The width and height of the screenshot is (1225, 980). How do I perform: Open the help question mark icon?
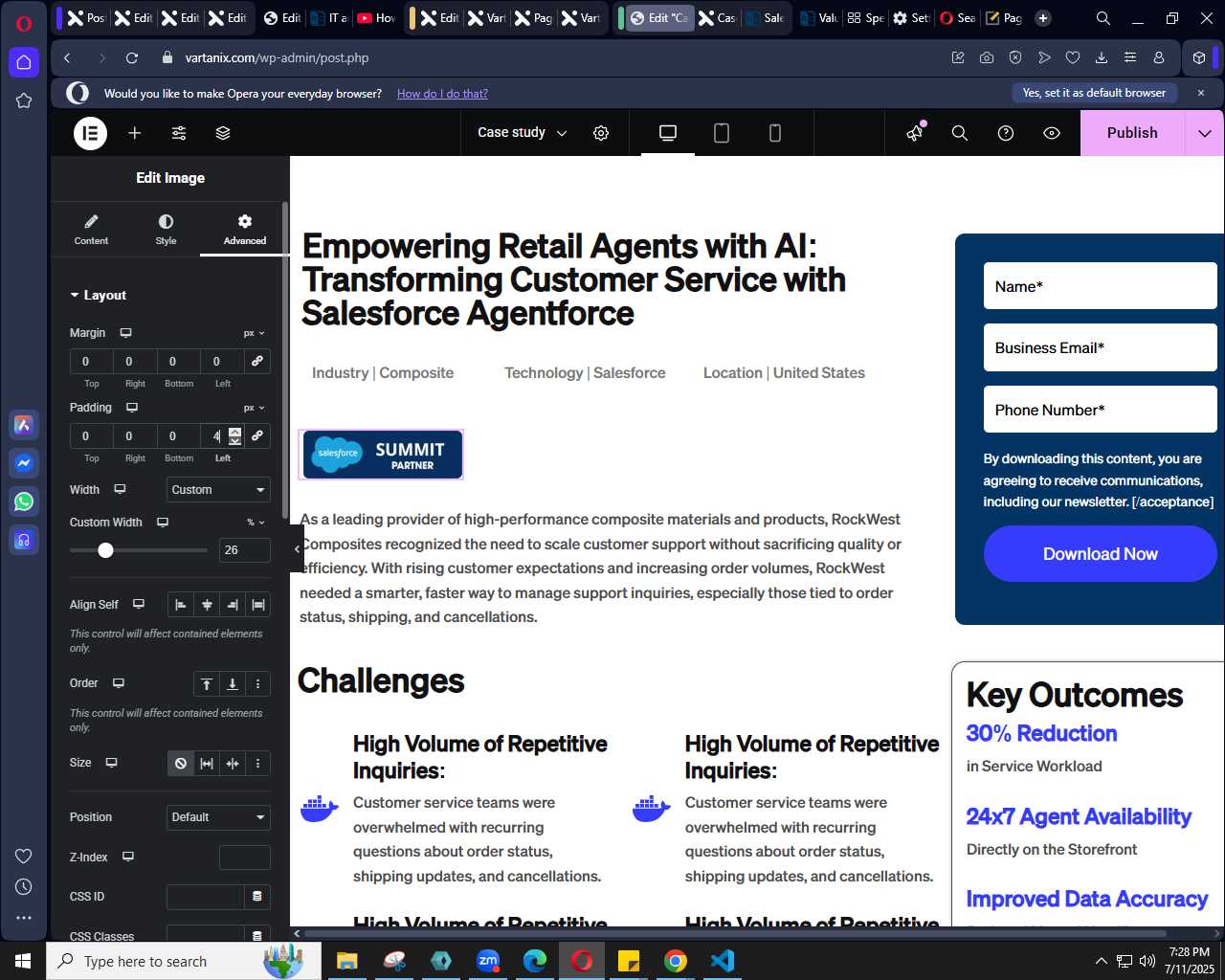click(x=1006, y=133)
